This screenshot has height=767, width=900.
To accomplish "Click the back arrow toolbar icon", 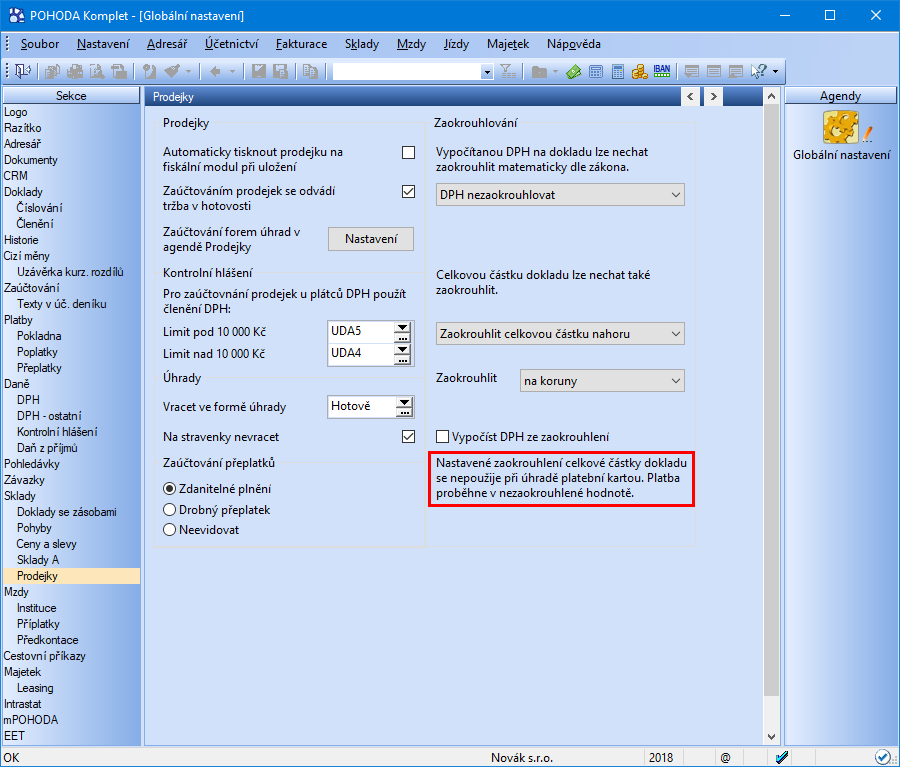I will click(215, 71).
